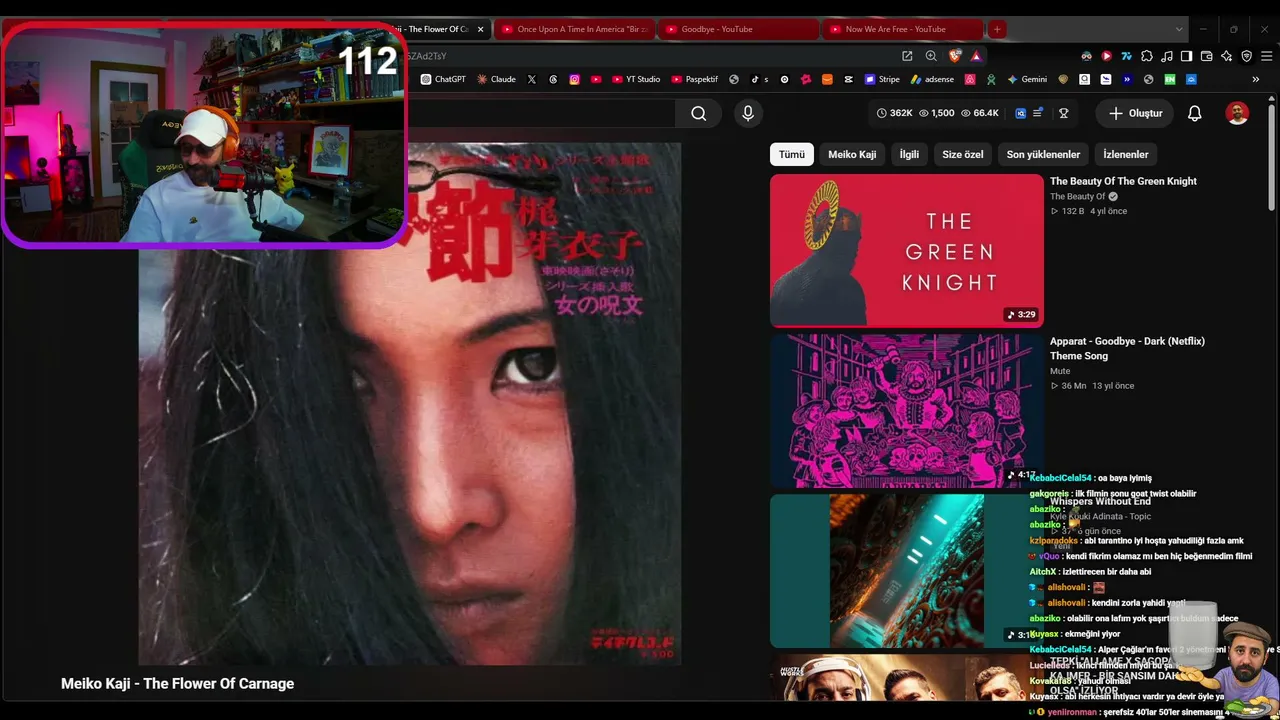Switch to Now We Are Free tab
This screenshot has width=1280, height=720.
(901, 29)
